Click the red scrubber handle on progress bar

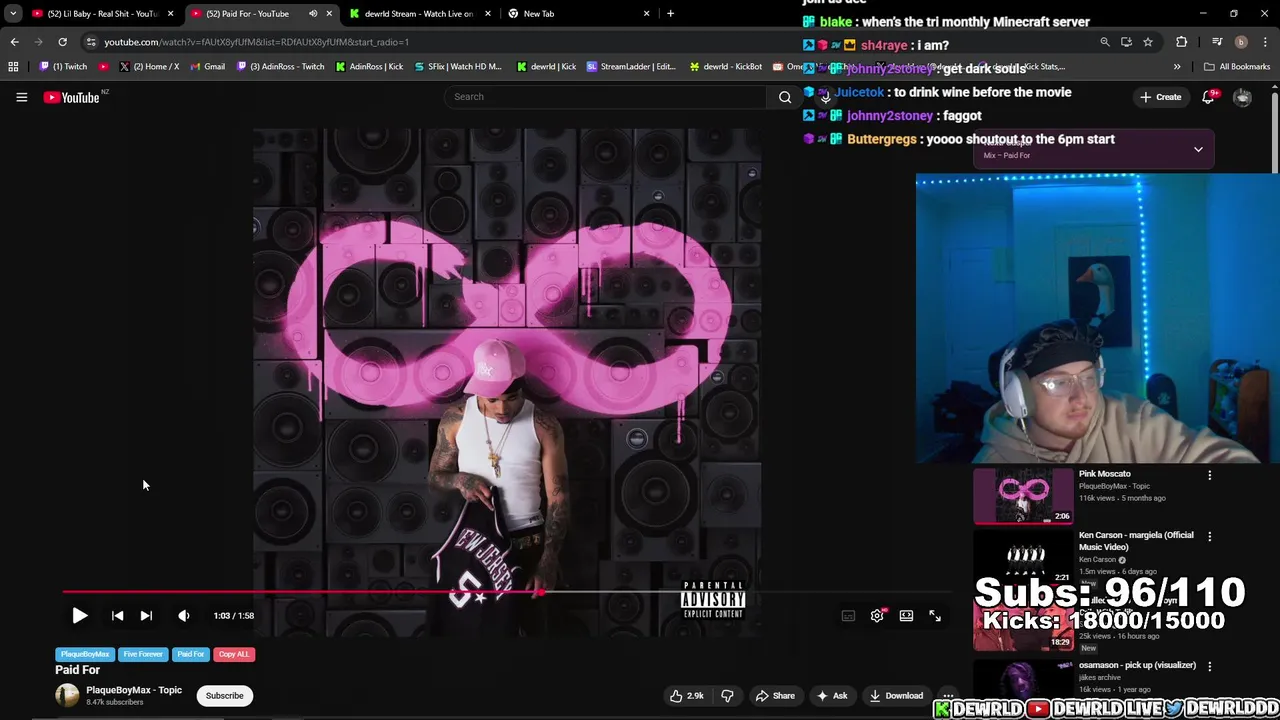(539, 593)
